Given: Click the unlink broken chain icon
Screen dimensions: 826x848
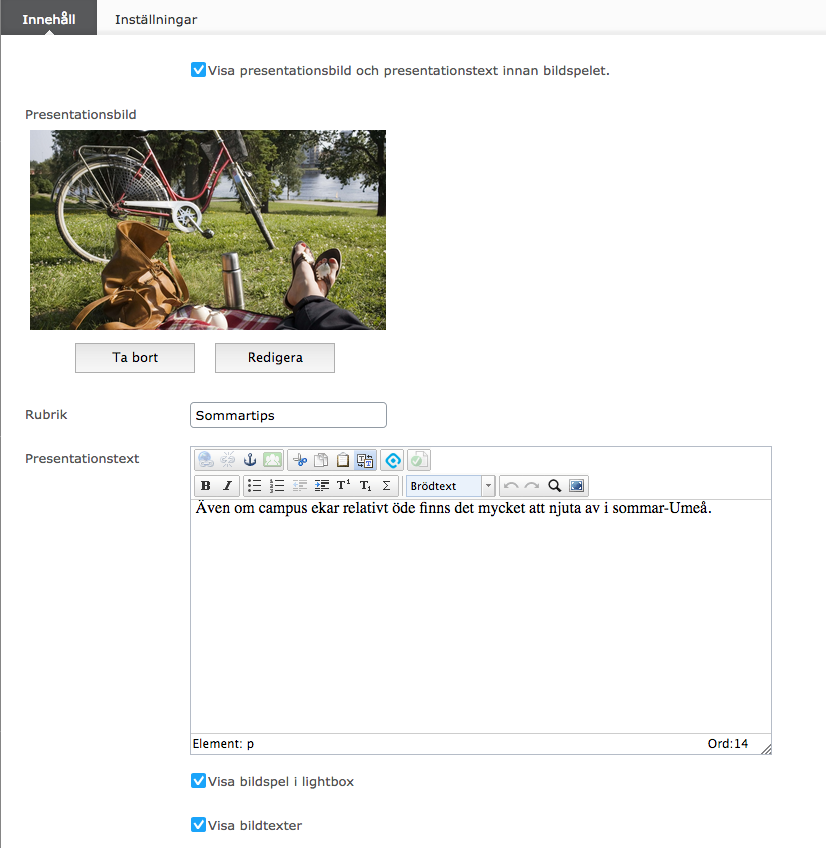Looking at the screenshot, I should point(228,460).
